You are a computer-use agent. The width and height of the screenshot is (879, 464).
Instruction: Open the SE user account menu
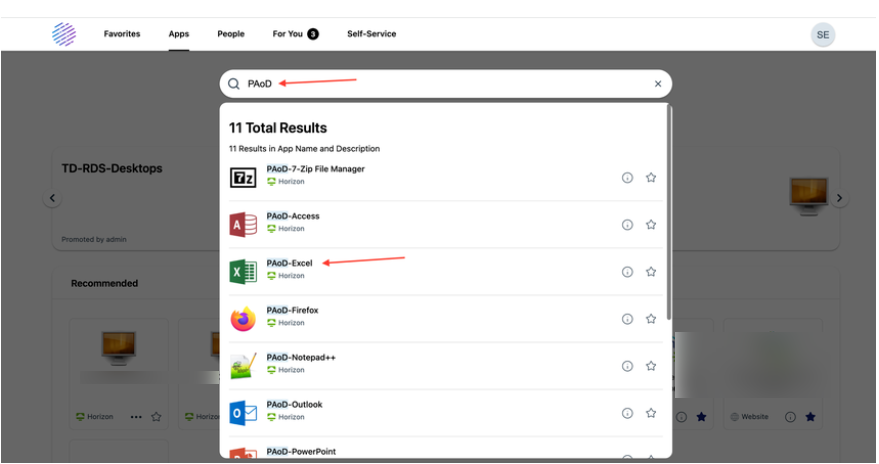pyautogui.click(x=822, y=34)
